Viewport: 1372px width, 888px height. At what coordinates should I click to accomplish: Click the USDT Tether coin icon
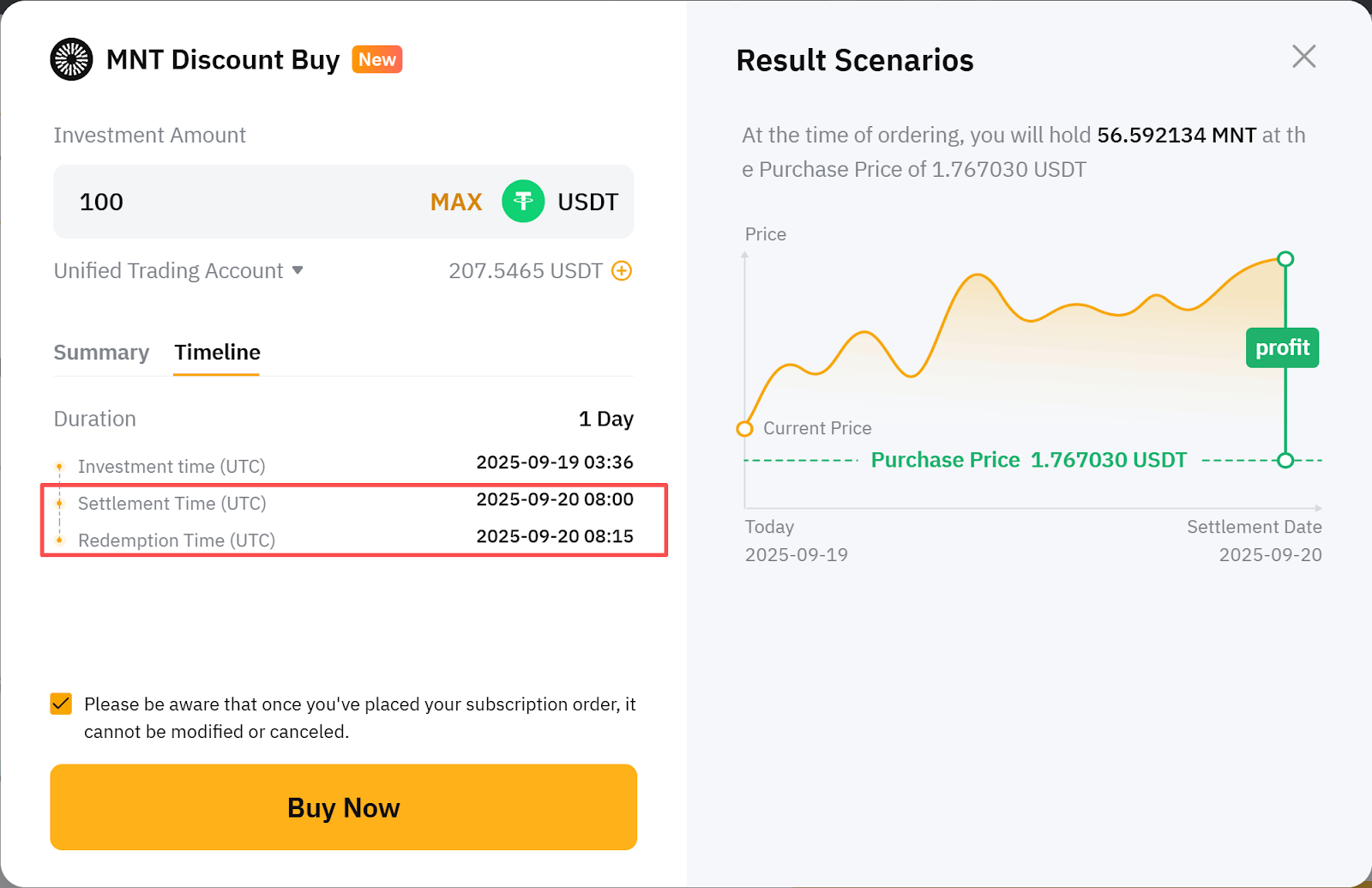[523, 202]
